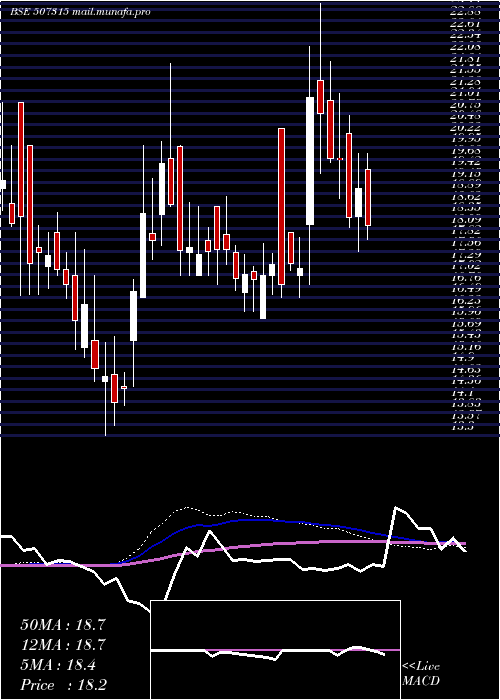
Task: Click the 21.01 price axis label
Action: coord(466,93)
